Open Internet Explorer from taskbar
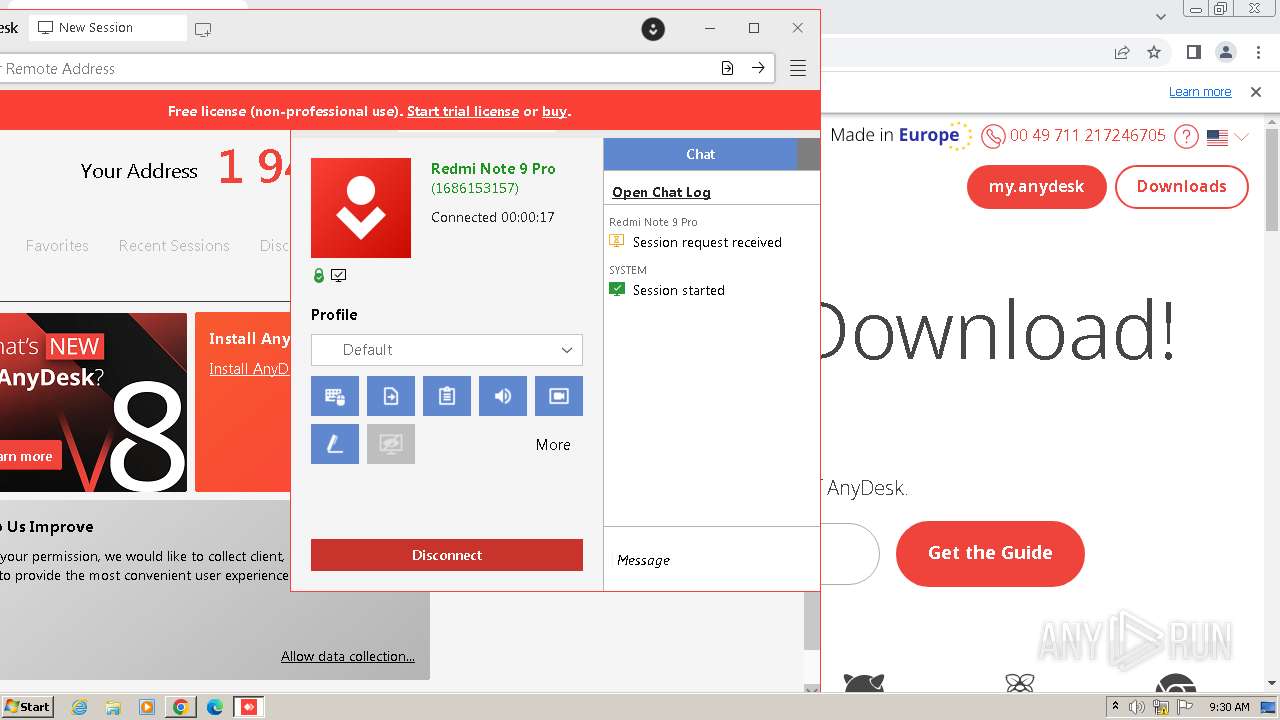Viewport: 1280px width, 720px height. pos(79,707)
